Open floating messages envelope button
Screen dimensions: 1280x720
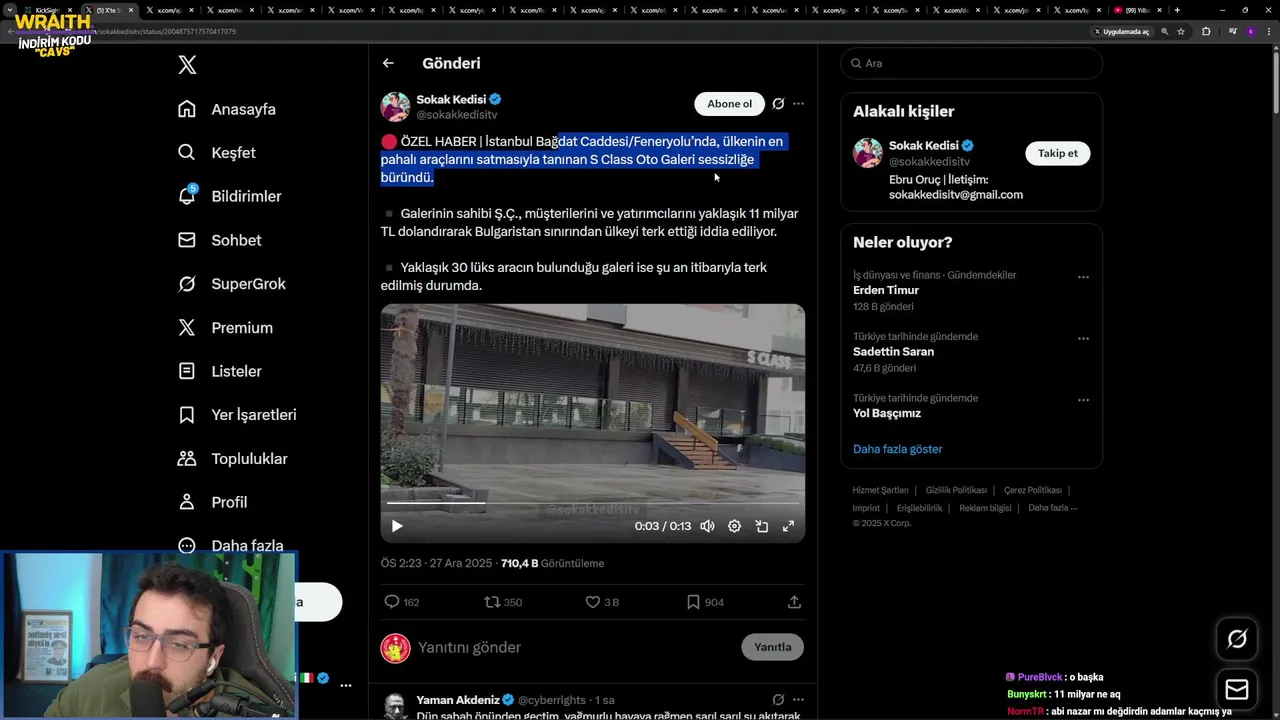(x=1237, y=689)
